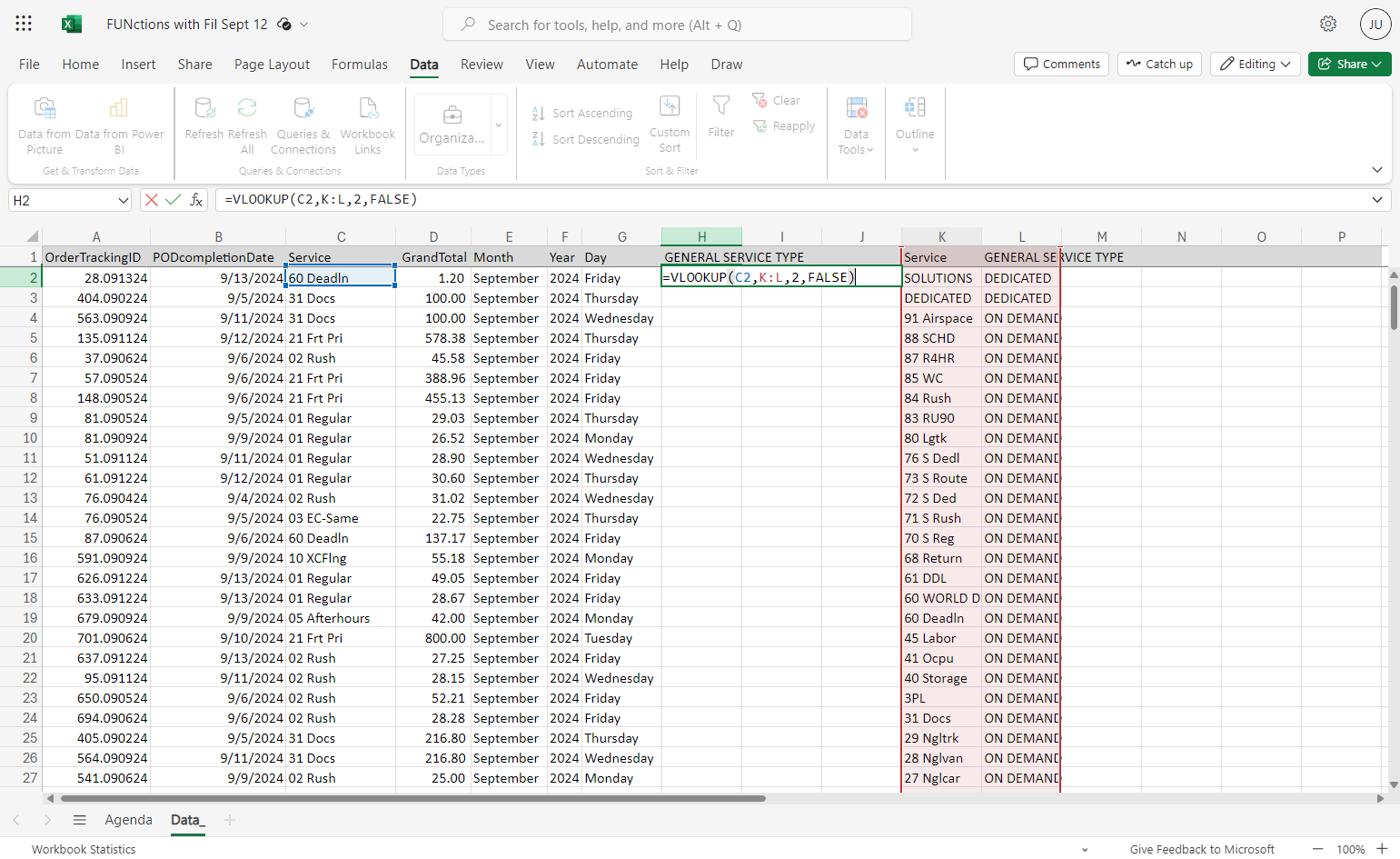This screenshot has width=1400, height=859.
Task: Open the app launcher waffle icon
Action: [24, 24]
